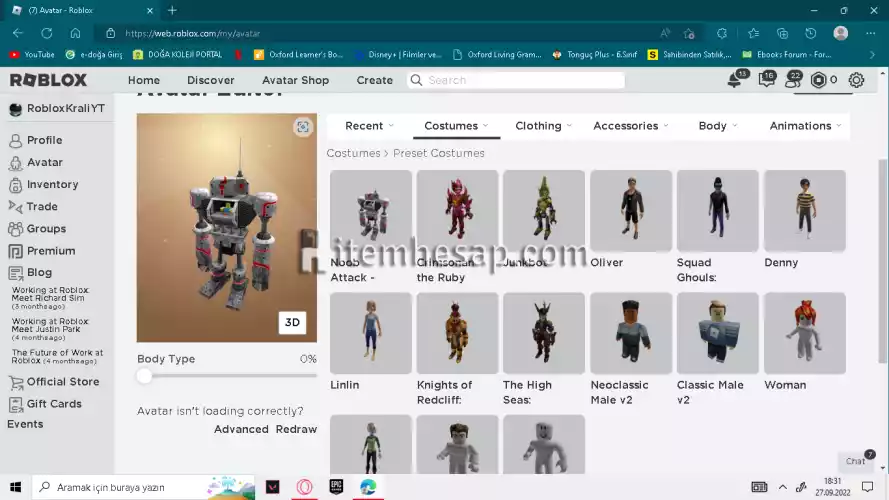
Task: Click the Advanced link
Action: [x=241, y=429]
